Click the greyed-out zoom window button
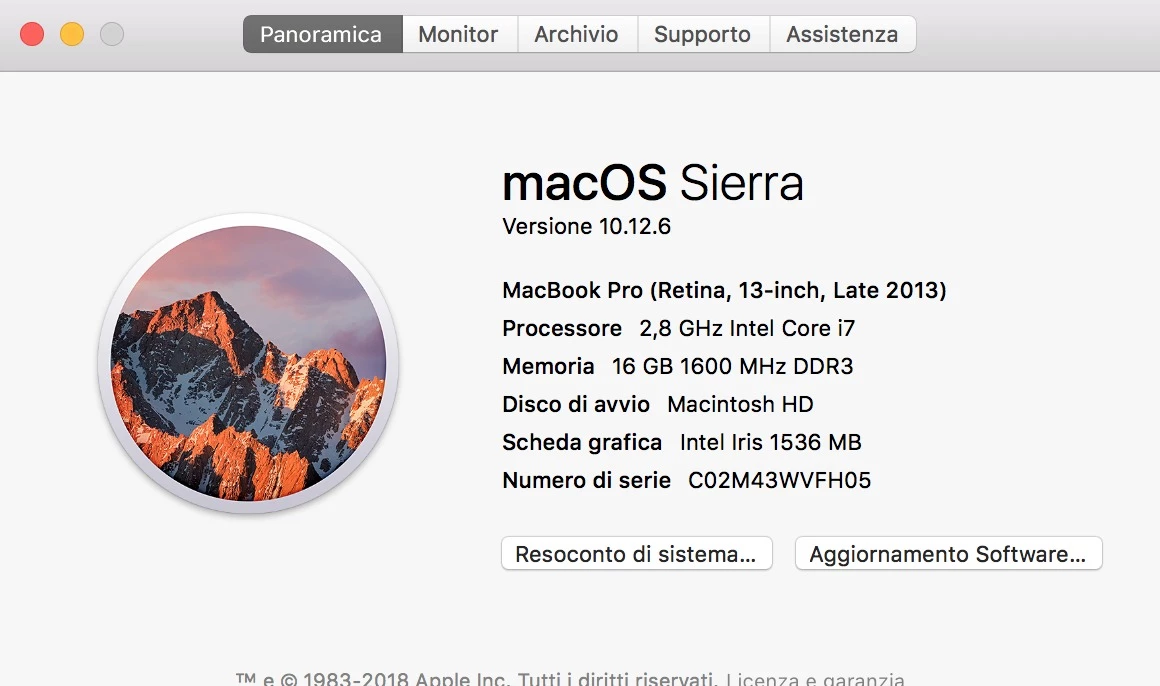This screenshot has width=1160, height=686. (x=112, y=34)
